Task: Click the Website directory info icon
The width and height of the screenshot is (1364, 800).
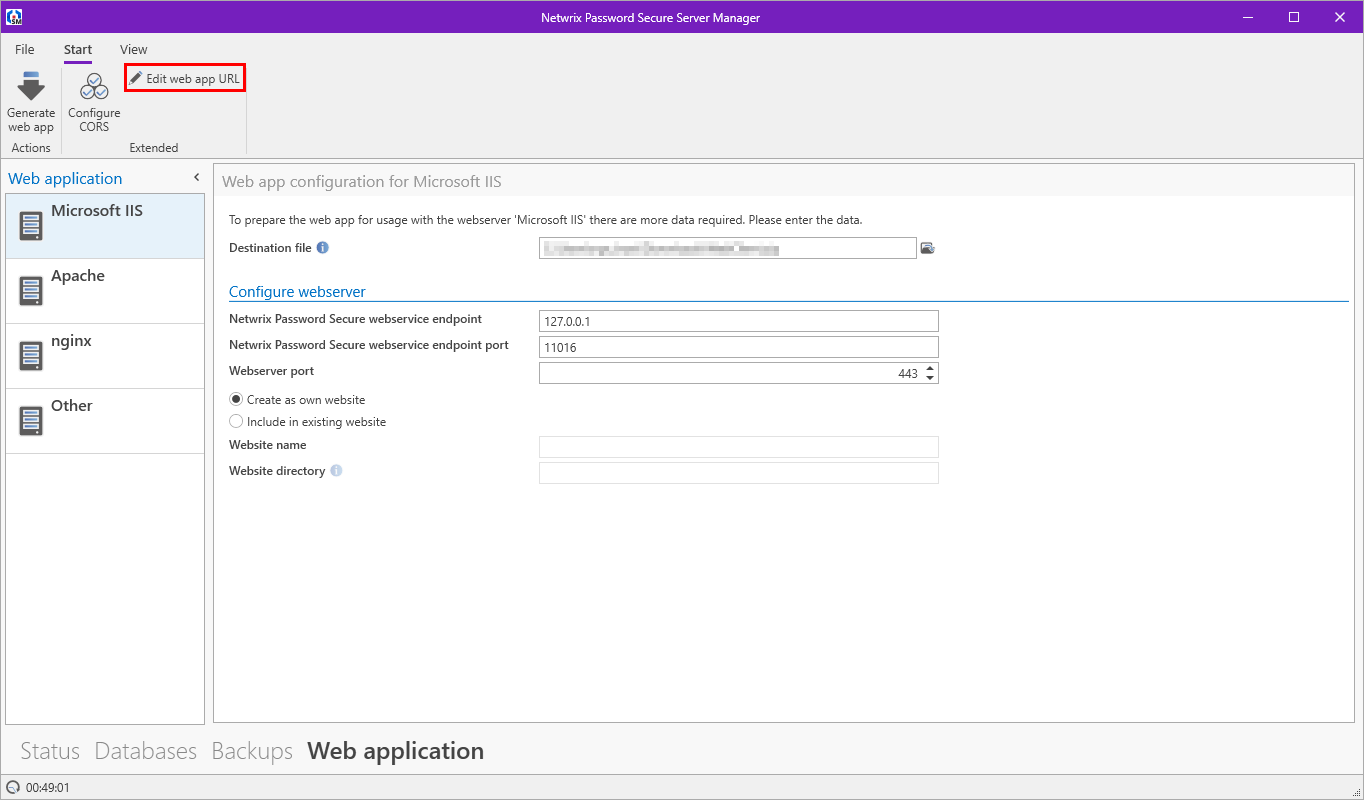Action: tap(336, 471)
